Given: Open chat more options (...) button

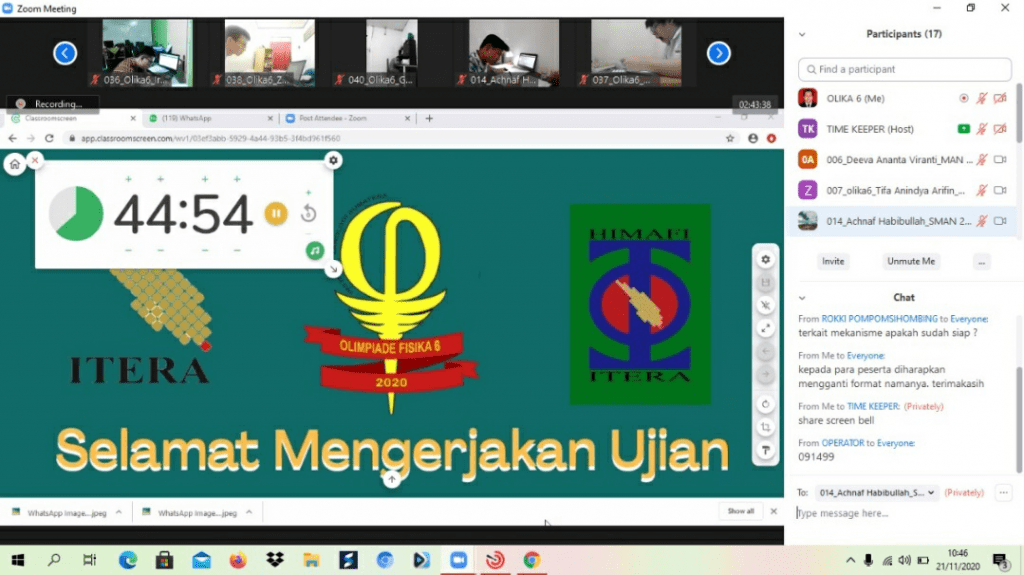Looking at the screenshot, I should [1004, 493].
